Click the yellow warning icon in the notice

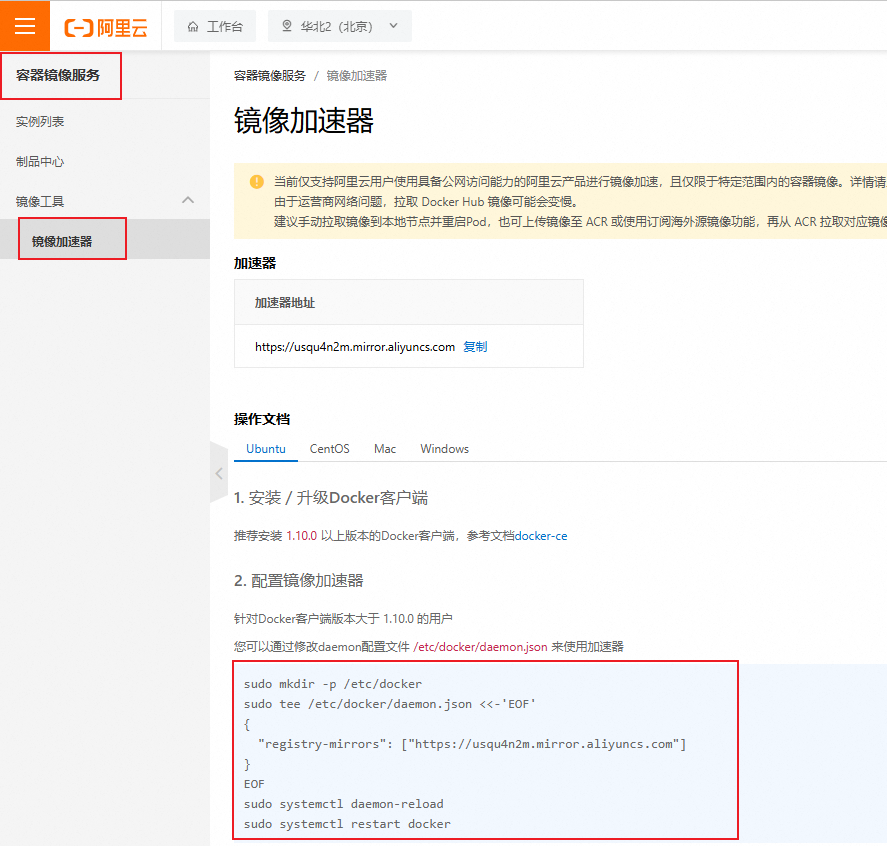point(255,182)
